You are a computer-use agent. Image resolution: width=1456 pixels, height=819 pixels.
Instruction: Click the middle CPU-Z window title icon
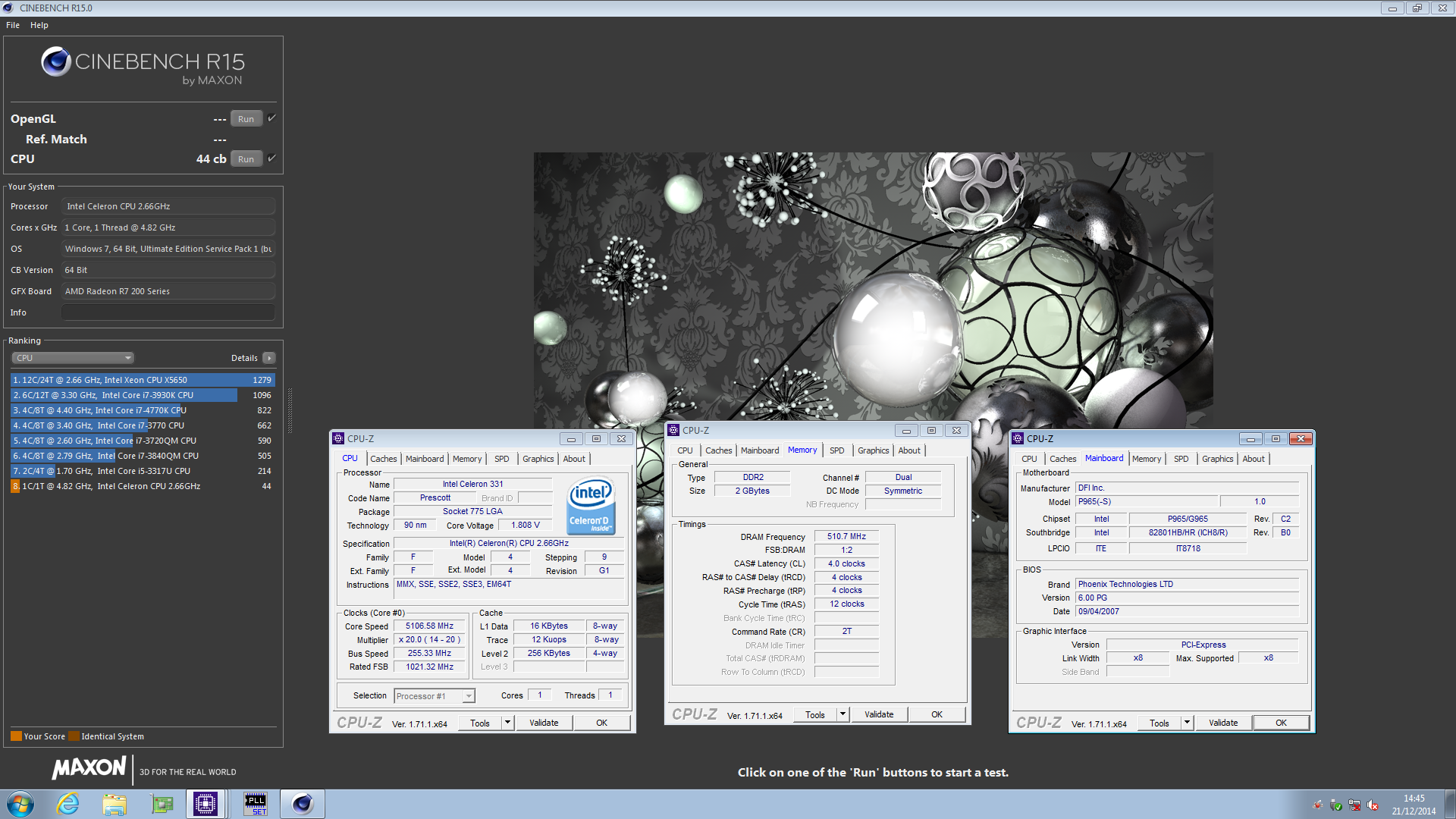pos(673,430)
